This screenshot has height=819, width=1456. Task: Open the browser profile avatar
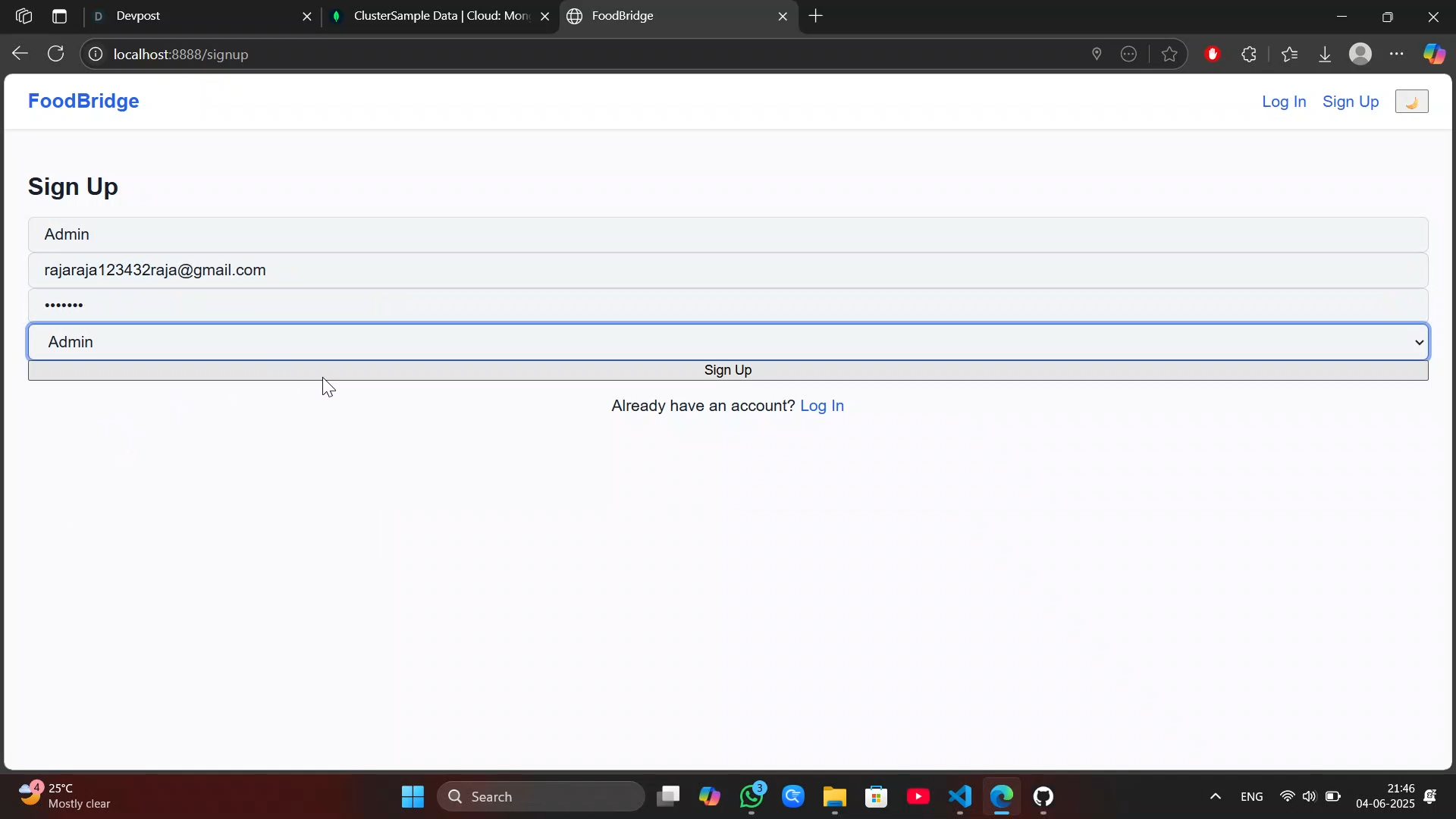coord(1360,54)
